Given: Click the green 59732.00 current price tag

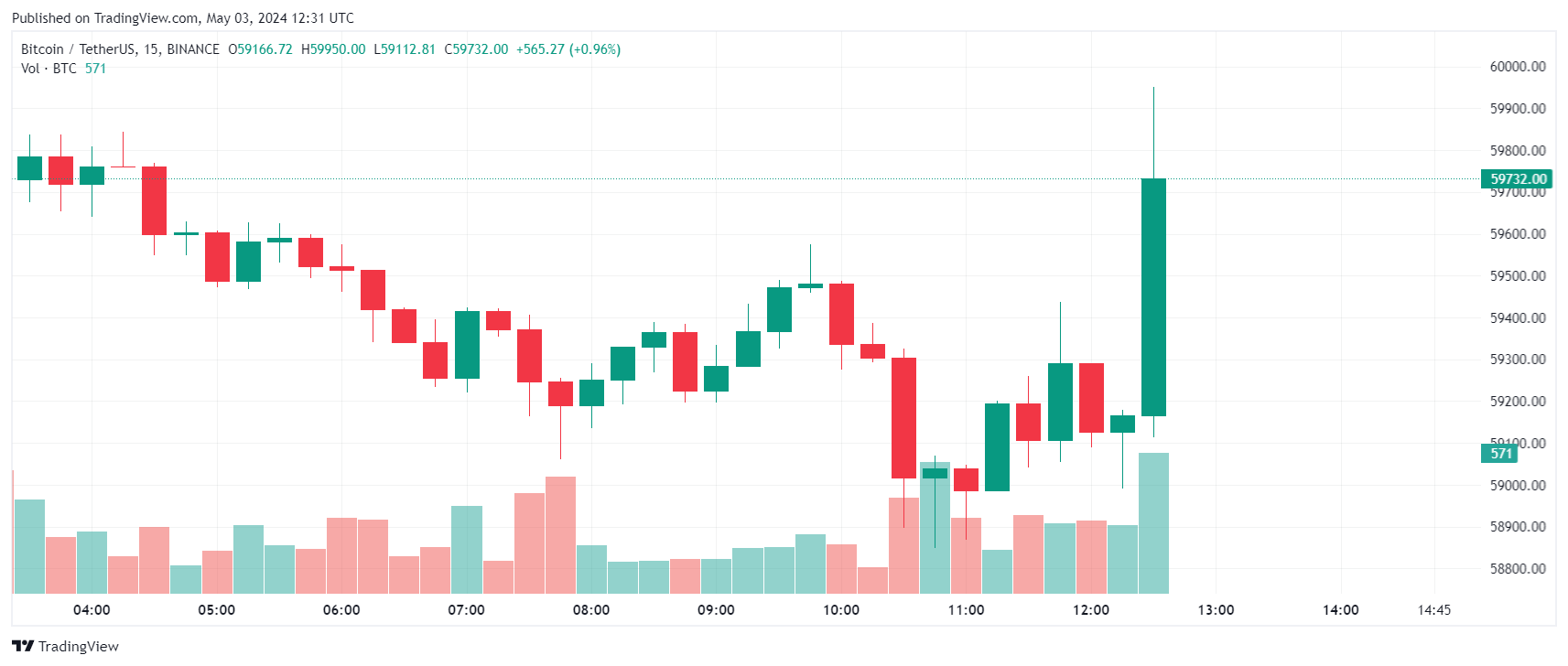Looking at the screenshot, I should [1516, 179].
